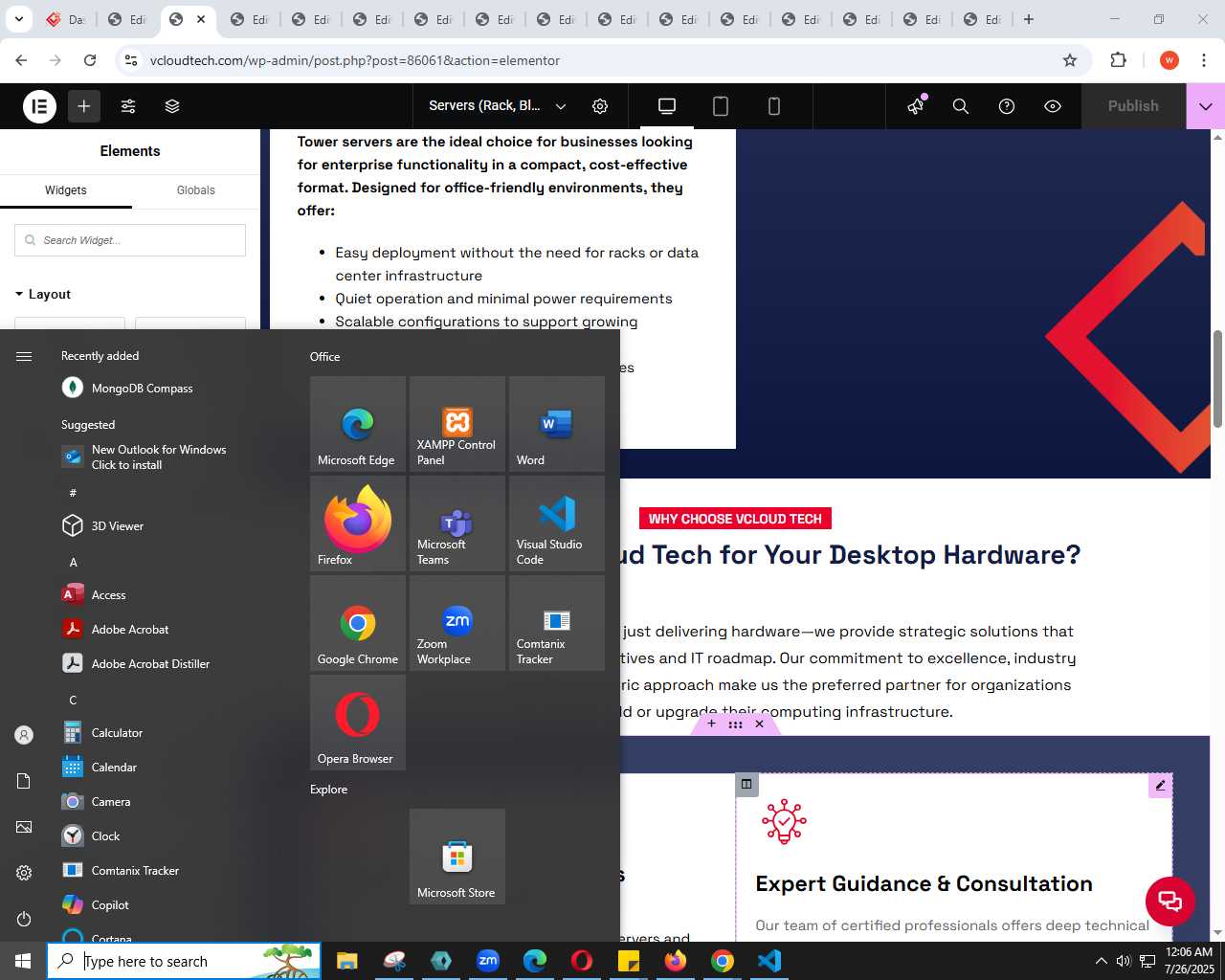Focus the Search Widget field
Screen dimensions: 1225x980
click(130, 240)
